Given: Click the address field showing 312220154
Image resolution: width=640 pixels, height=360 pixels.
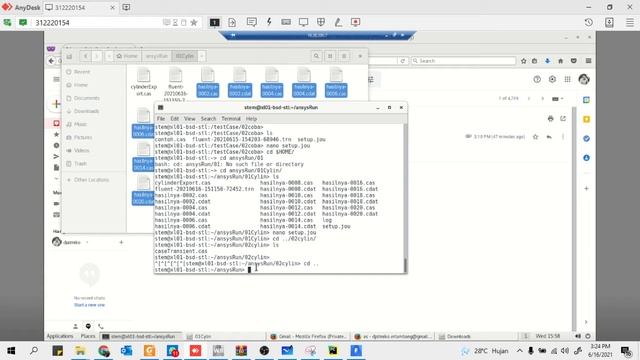Looking at the screenshot, I should click(x=98, y=22).
